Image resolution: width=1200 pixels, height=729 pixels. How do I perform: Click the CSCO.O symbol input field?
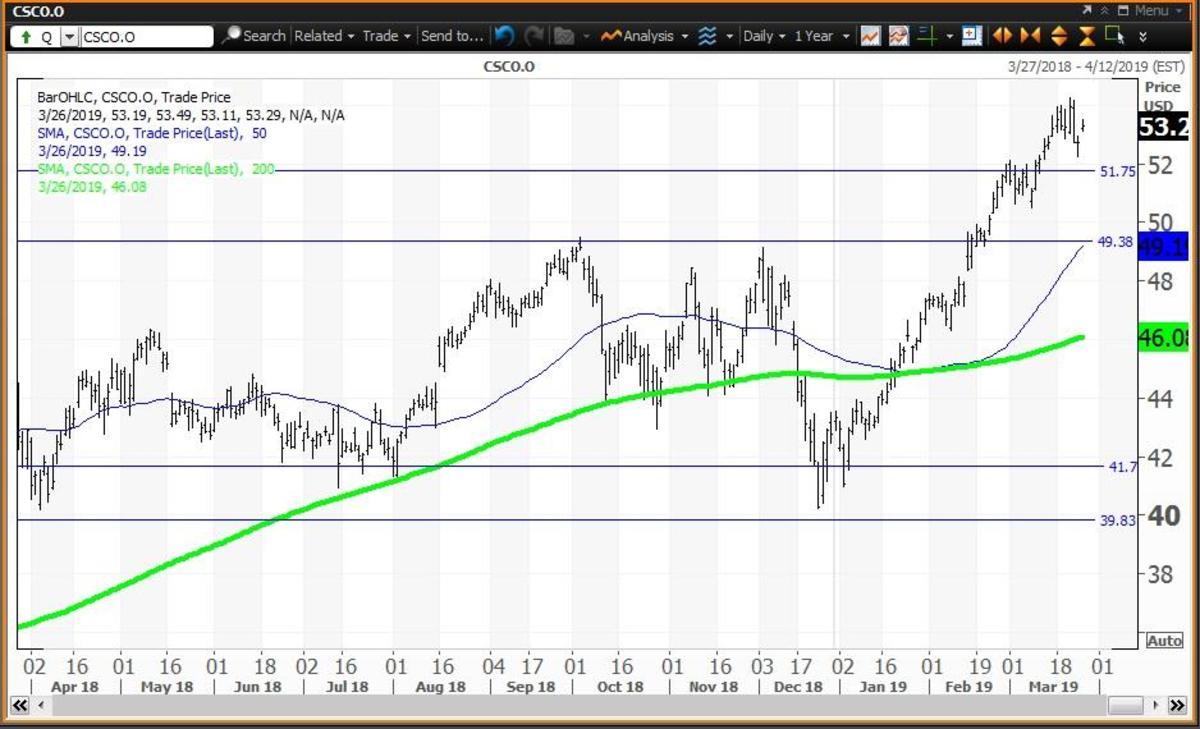click(x=146, y=37)
